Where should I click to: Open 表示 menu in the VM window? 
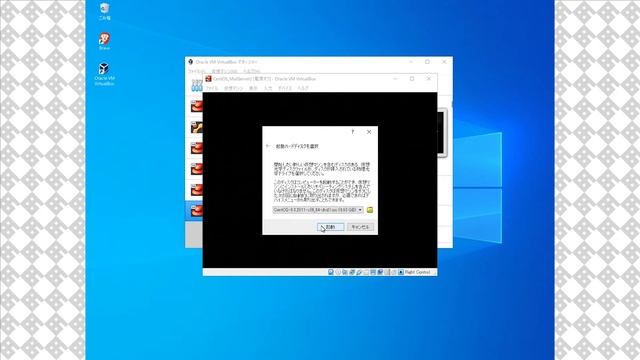point(253,88)
